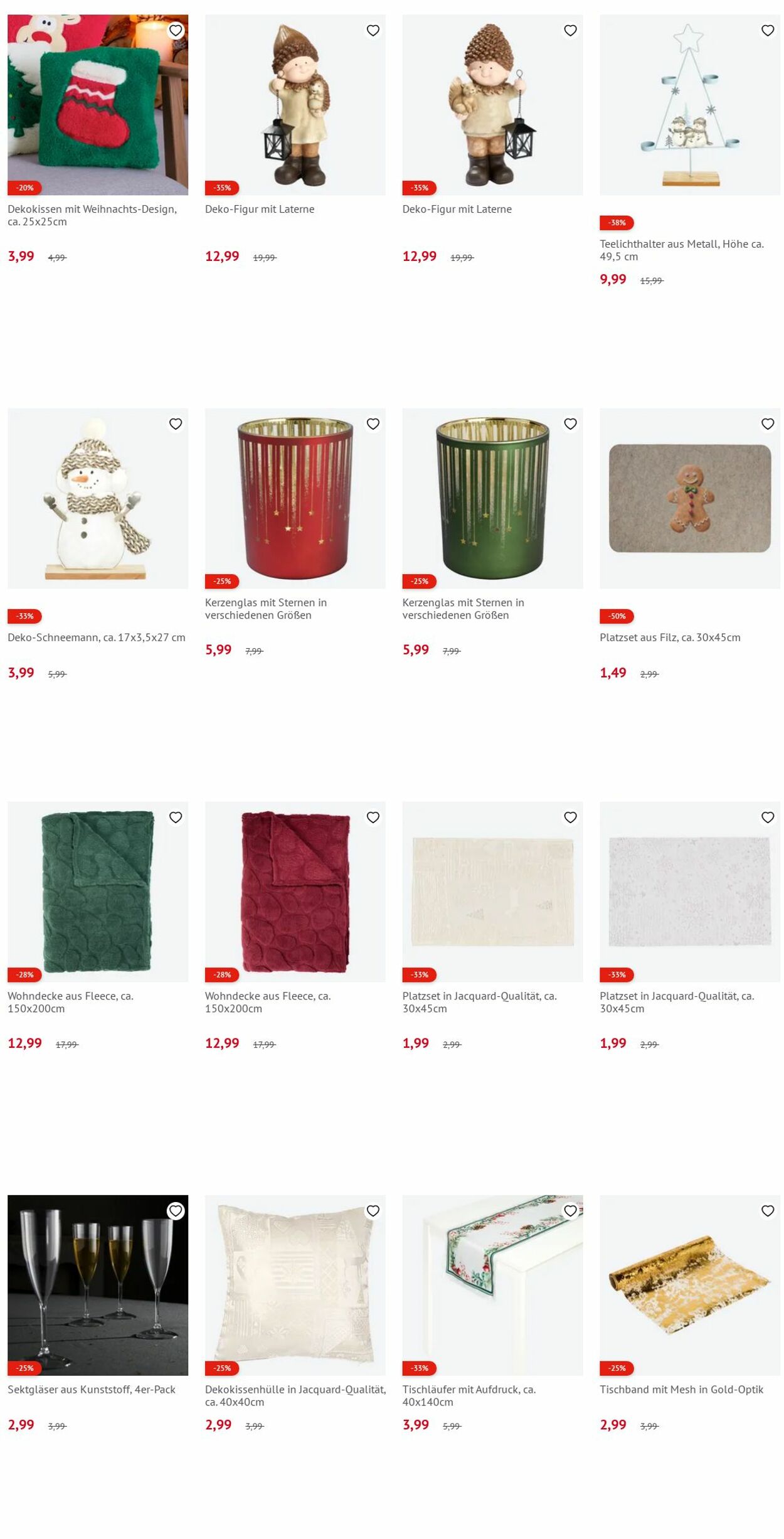Viewport: 784px width, 1539px height.
Task: Open Deko-Schneemann product title link
Action: pyautogui.click(x=97, y=637)
